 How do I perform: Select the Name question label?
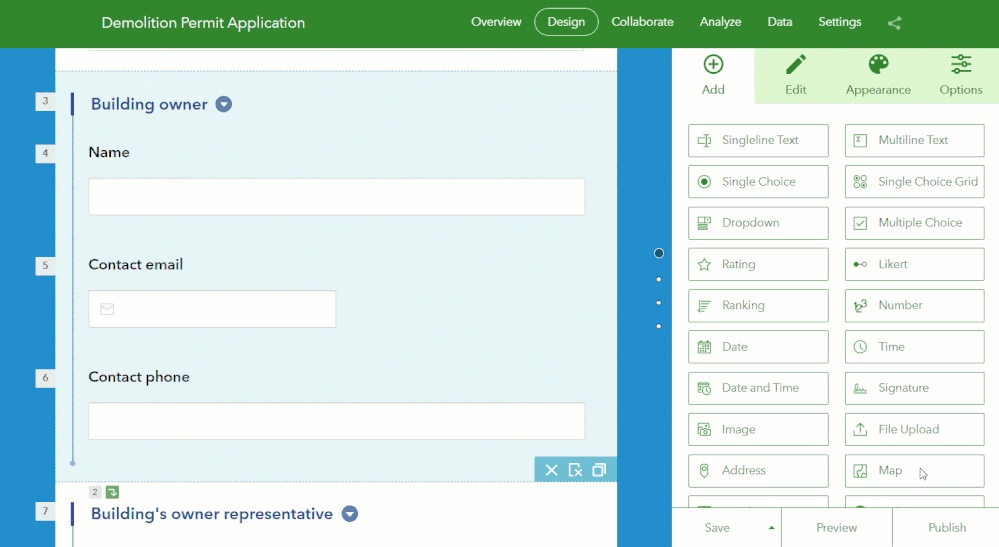[109, 152]
